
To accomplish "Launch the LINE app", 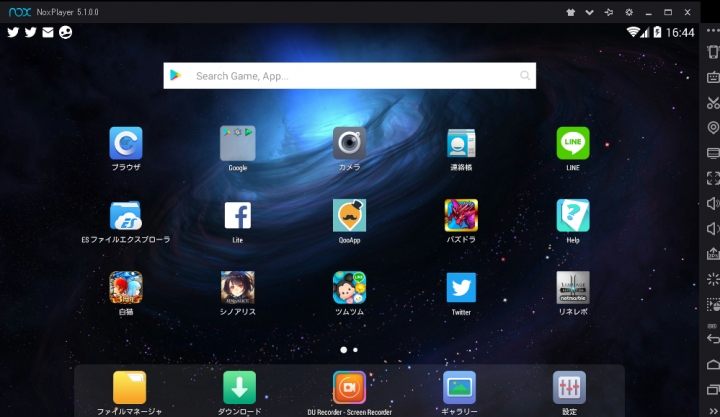I will tap(573, 143).
